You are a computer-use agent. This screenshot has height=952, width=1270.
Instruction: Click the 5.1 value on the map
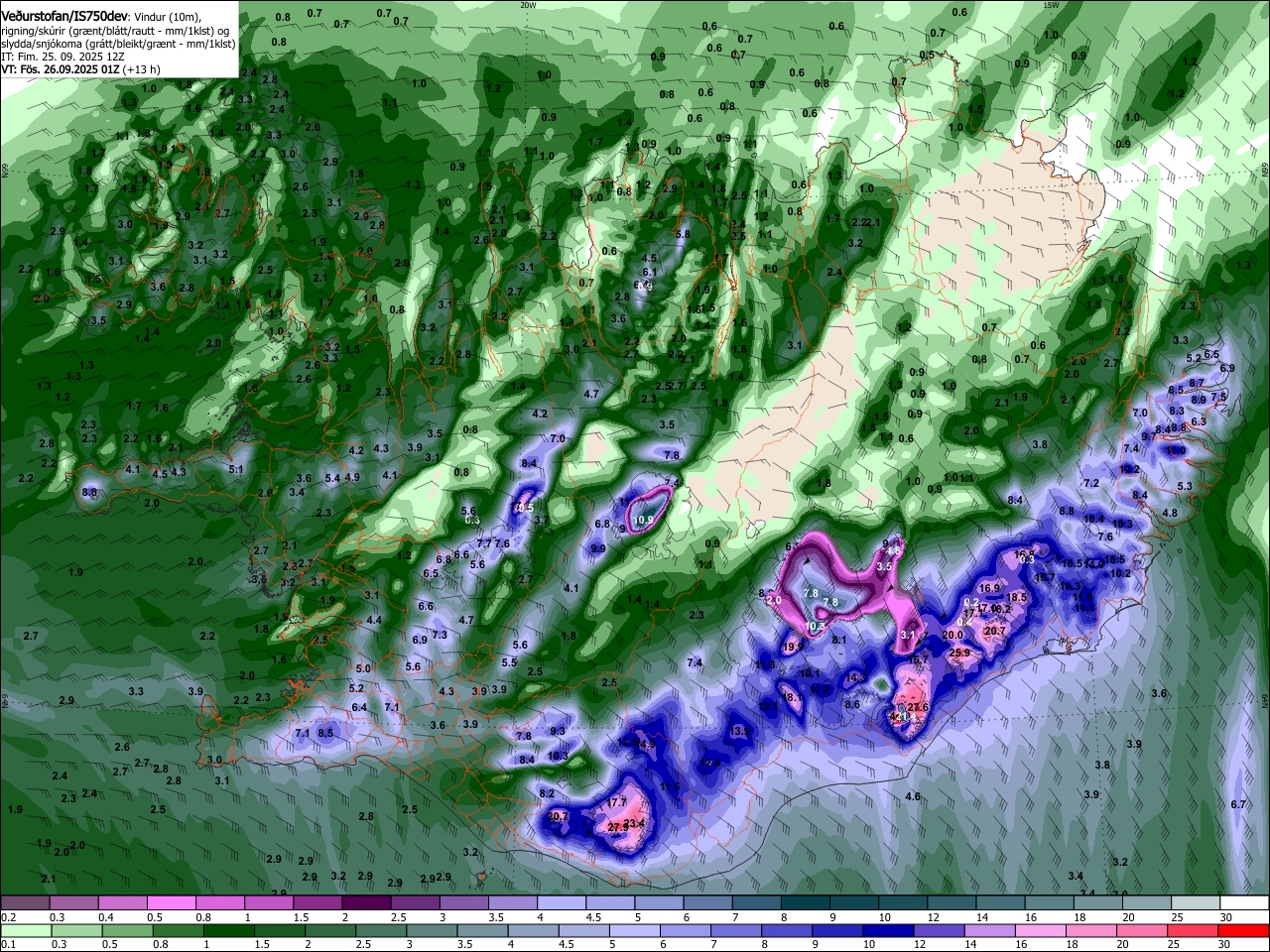click(x=236, y=469)
